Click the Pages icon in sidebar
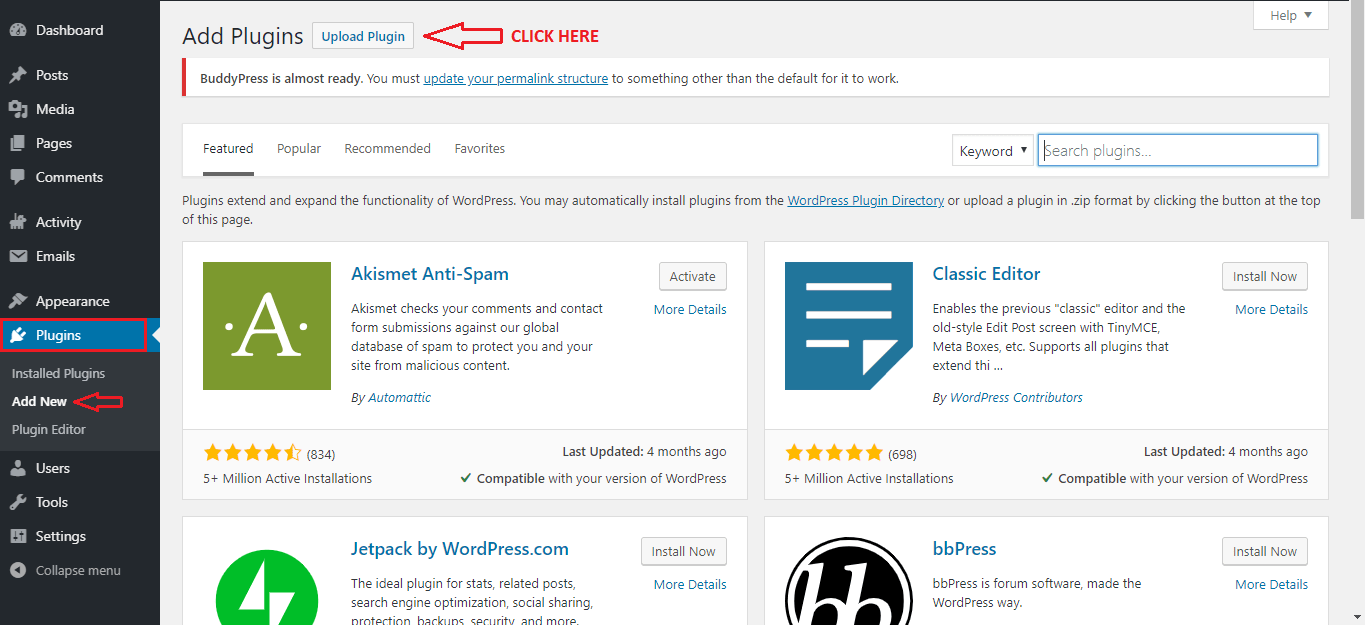Screen dimensions: 1365x625 (18, 143)
